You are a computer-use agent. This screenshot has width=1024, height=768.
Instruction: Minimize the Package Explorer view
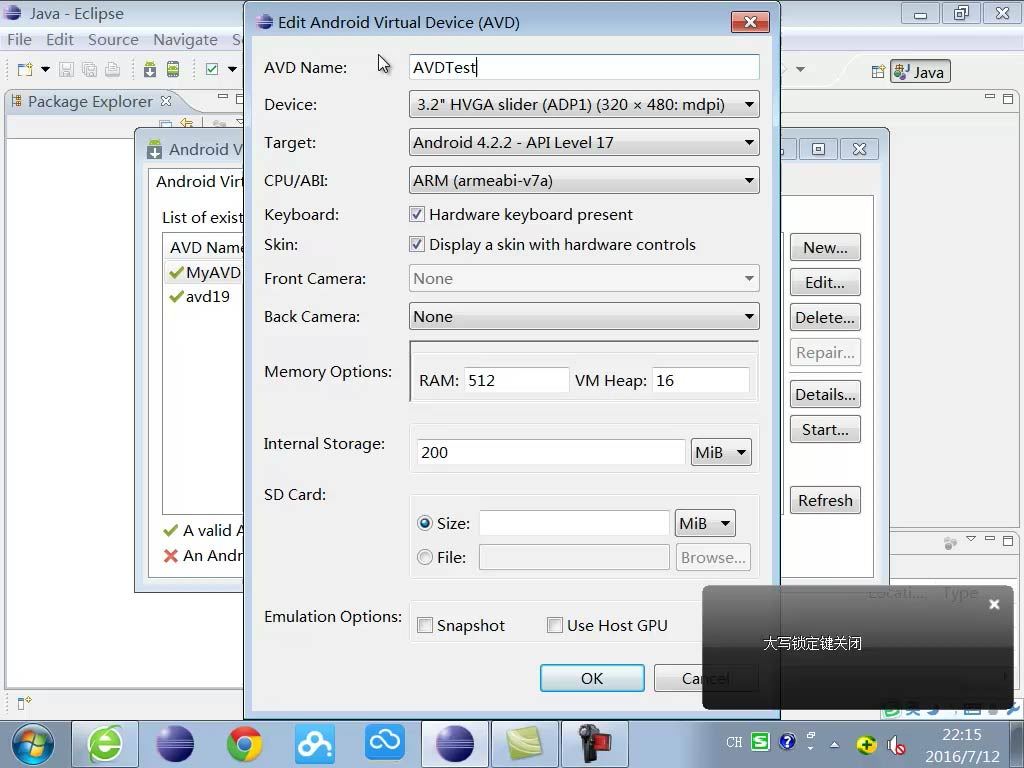(x=223, y=97)
